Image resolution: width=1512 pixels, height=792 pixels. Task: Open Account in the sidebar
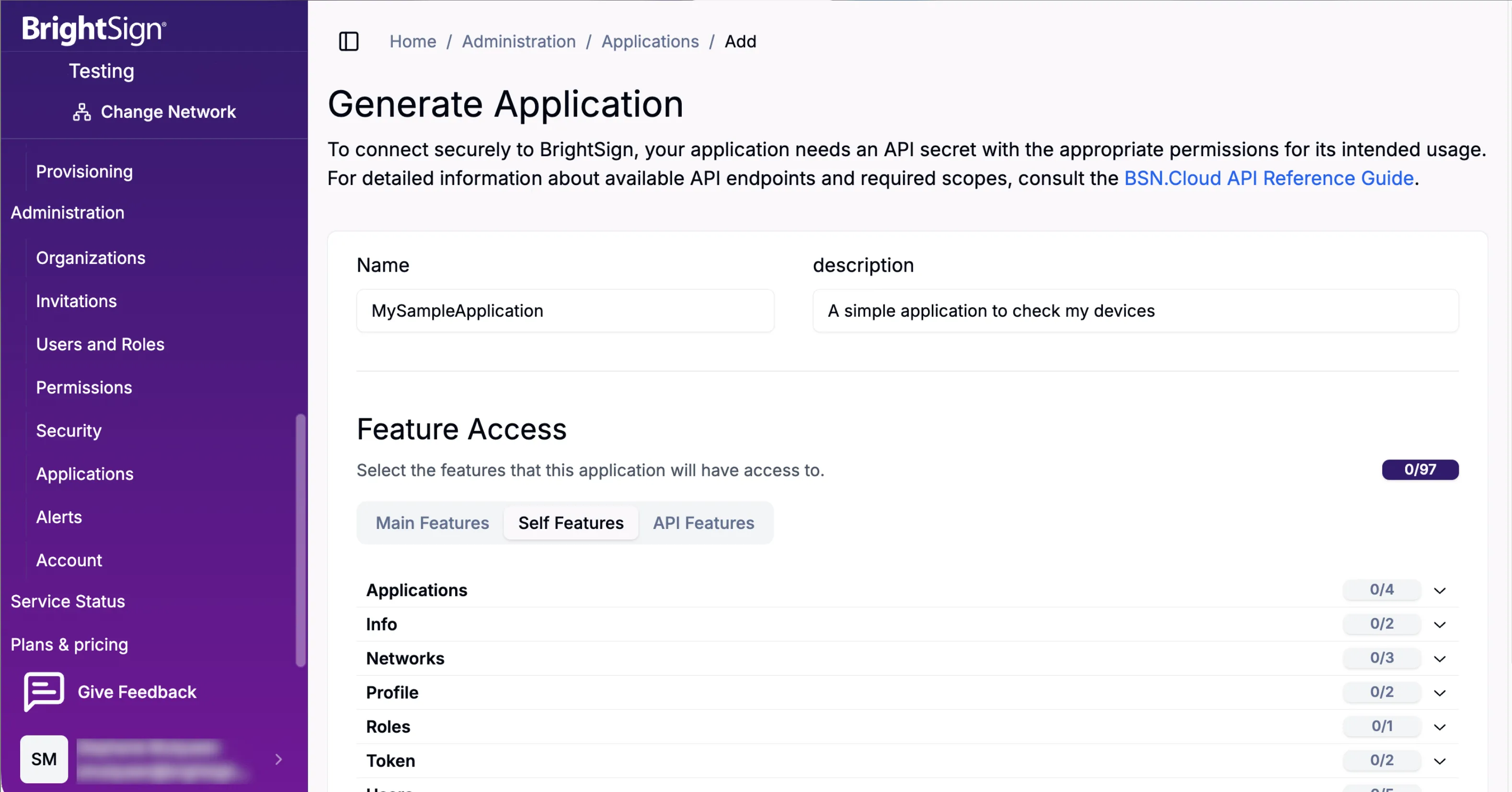coord(69,560)
